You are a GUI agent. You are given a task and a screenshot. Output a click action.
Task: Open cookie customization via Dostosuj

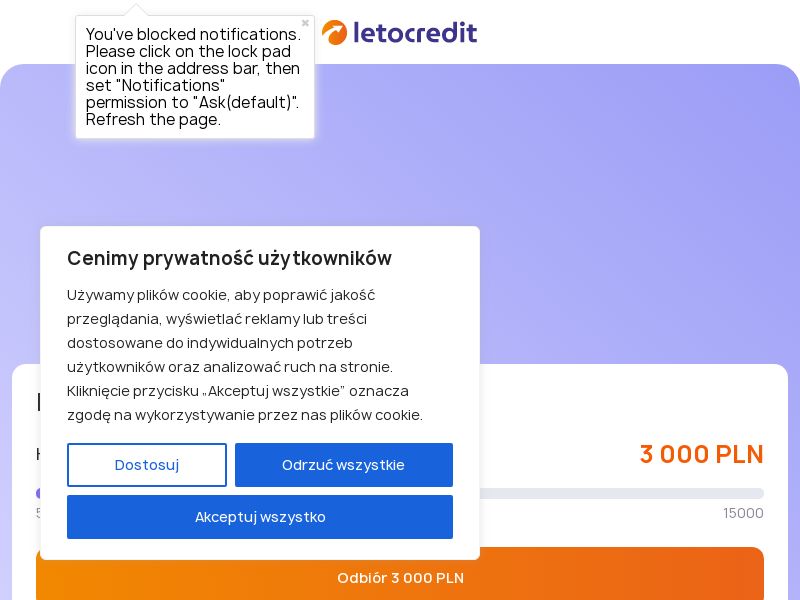click(147, 465)
